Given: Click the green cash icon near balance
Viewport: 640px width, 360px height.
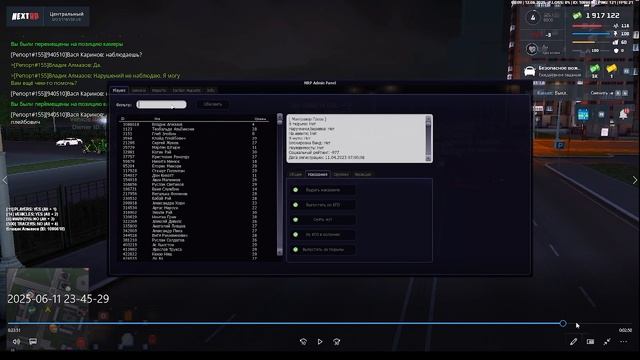Looking at the screenshot, I should pyautogui.click(x=577, y=16).
